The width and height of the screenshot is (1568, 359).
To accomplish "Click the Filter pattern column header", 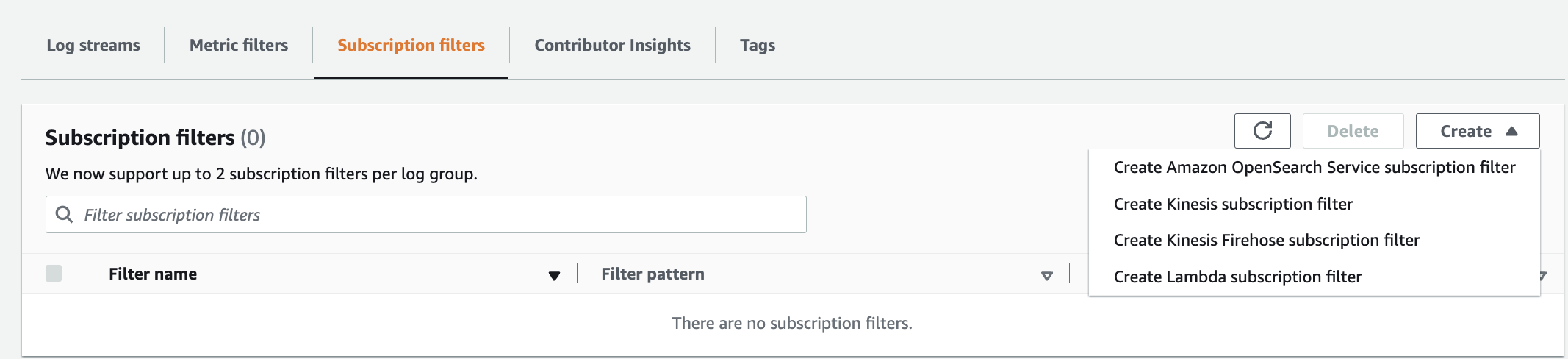I will [652, 274].
